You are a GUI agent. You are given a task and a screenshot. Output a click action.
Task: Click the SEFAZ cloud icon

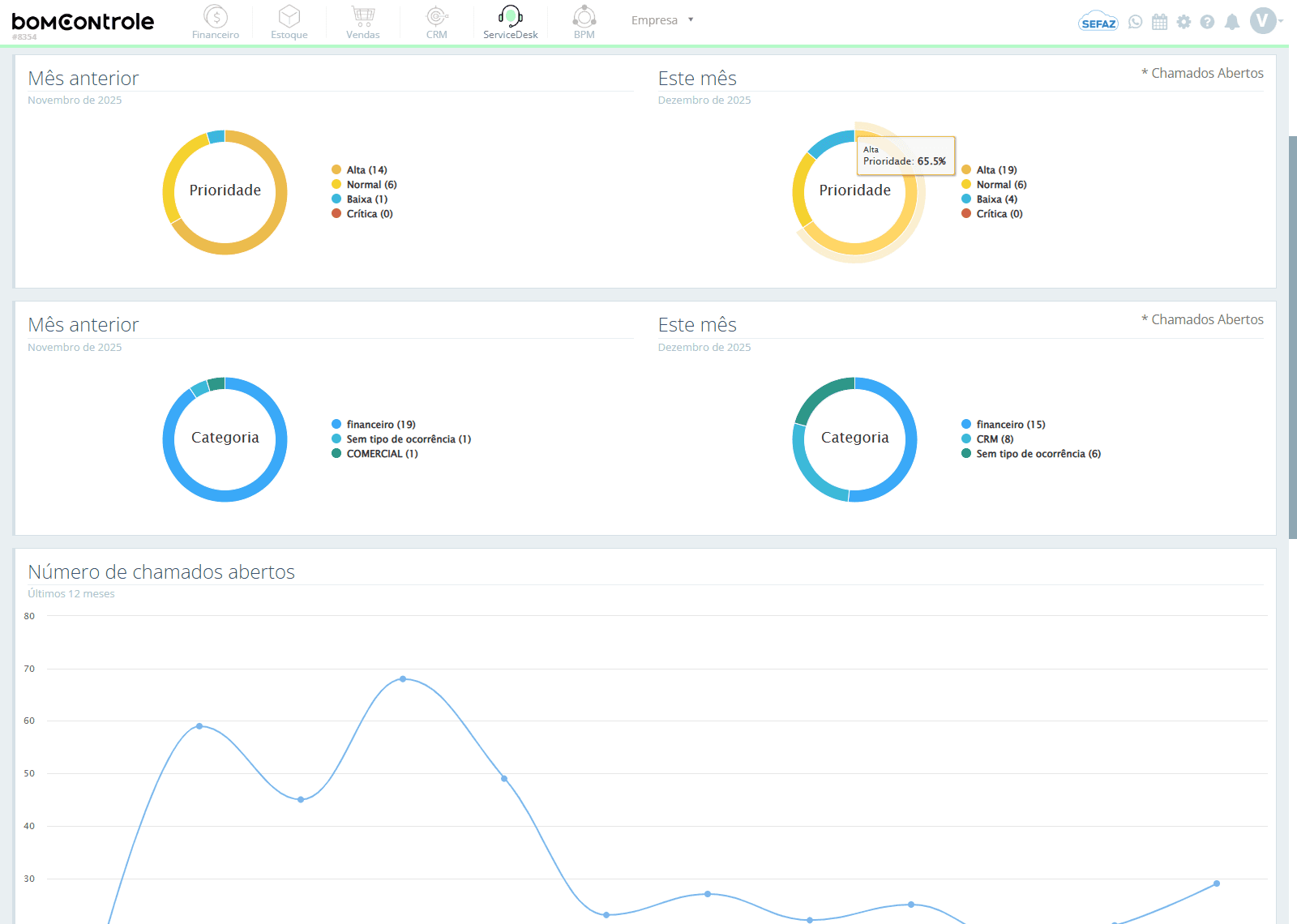click(x=1098, y=22)
